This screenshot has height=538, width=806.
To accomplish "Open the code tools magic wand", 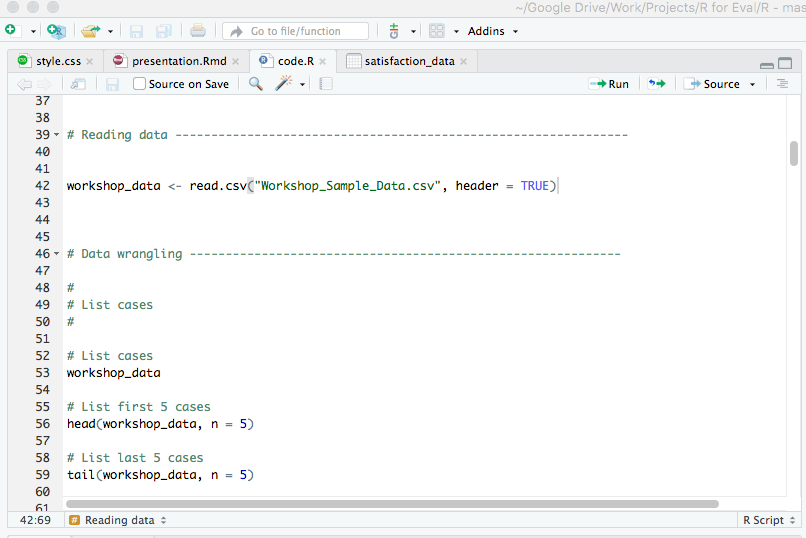I will click(x=284, y=84).
